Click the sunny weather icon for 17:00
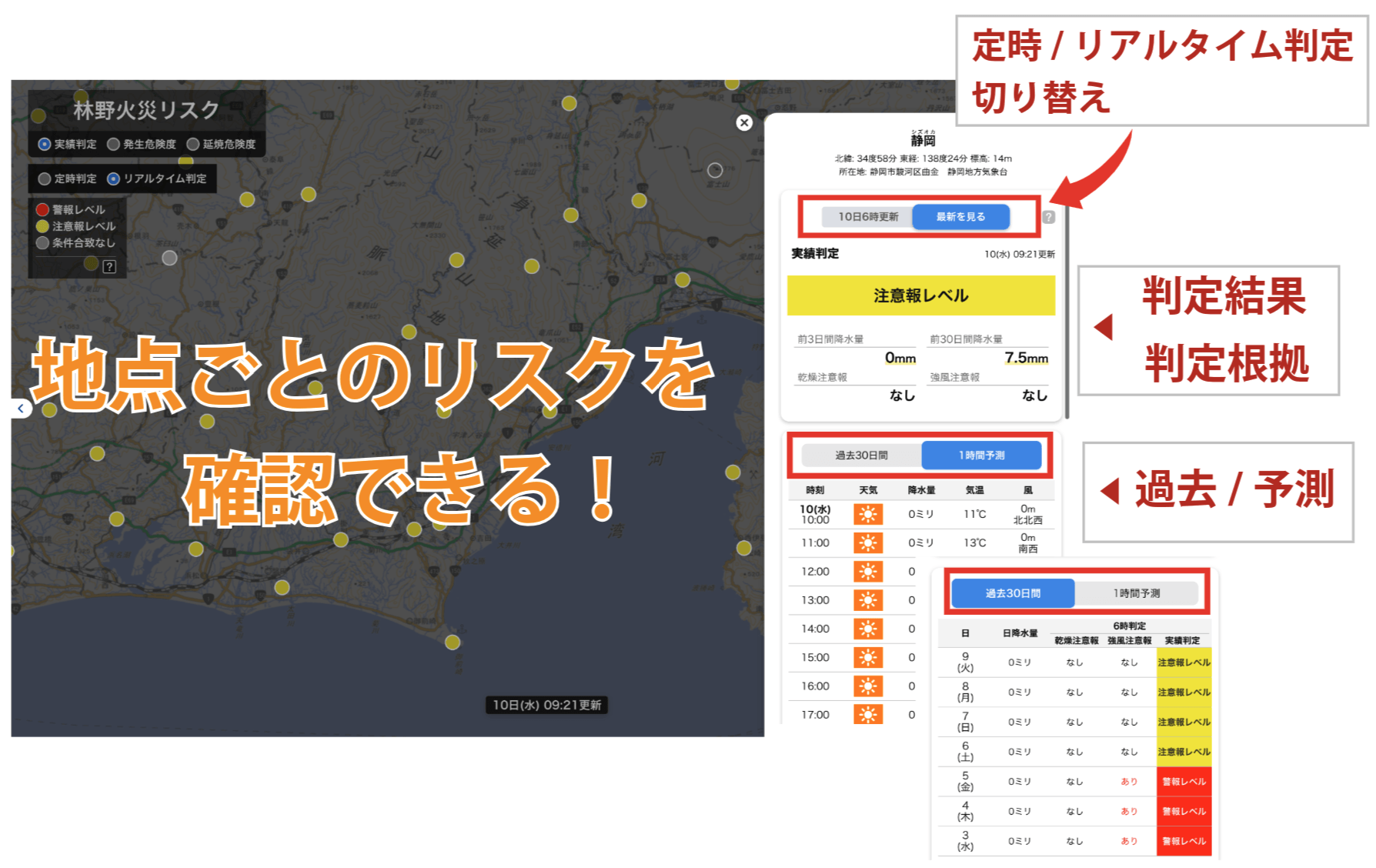The height and width of the screenshot is (868, 1376). (x=867, y=715)
